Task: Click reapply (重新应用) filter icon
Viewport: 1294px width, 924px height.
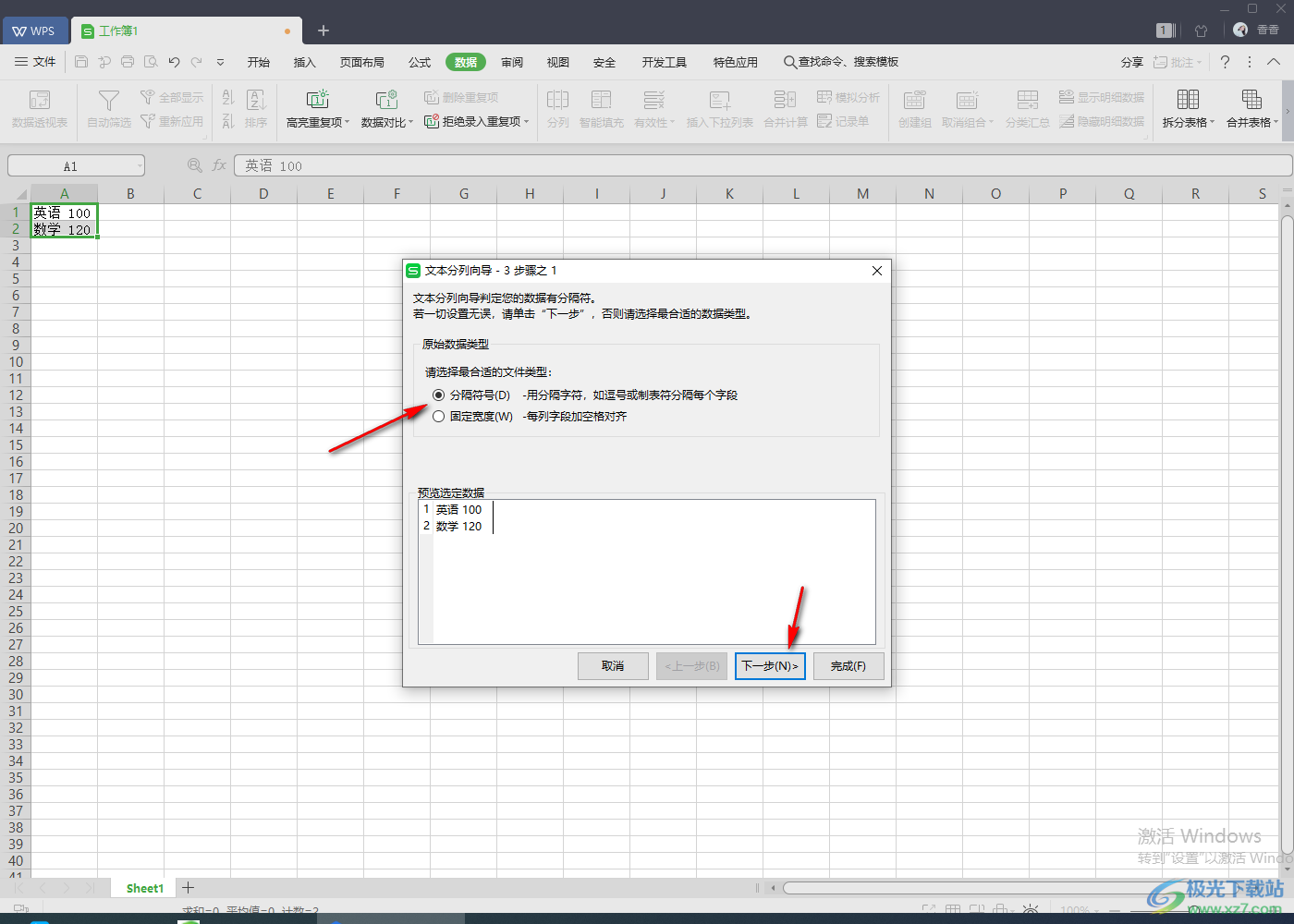Action: click(x=147, y=121)
